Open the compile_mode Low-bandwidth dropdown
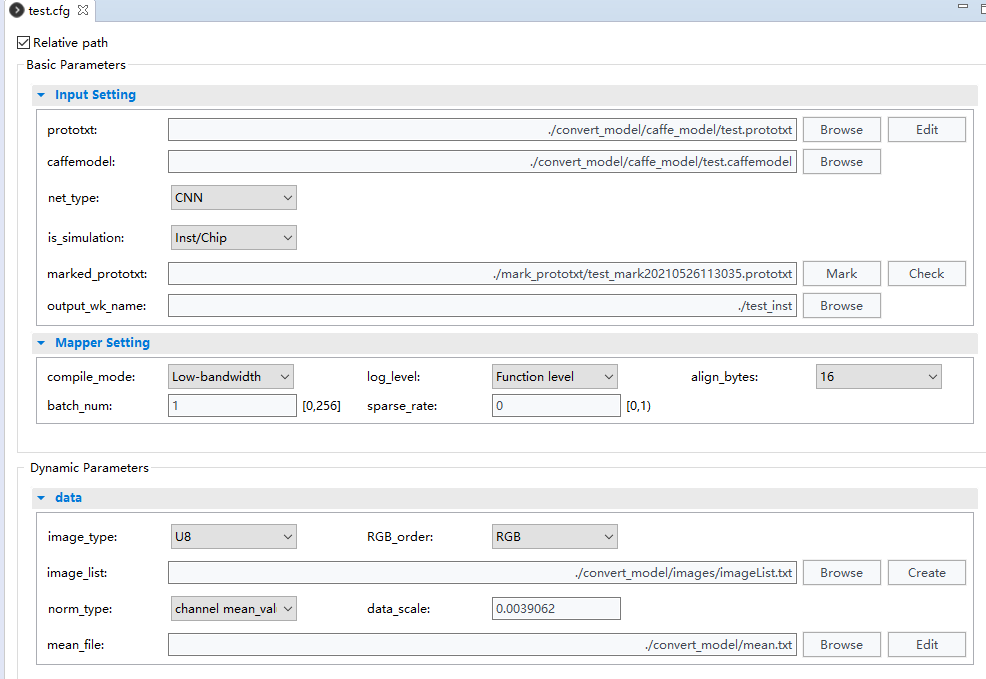Screen dimensions: 986x679 (231, 377)
